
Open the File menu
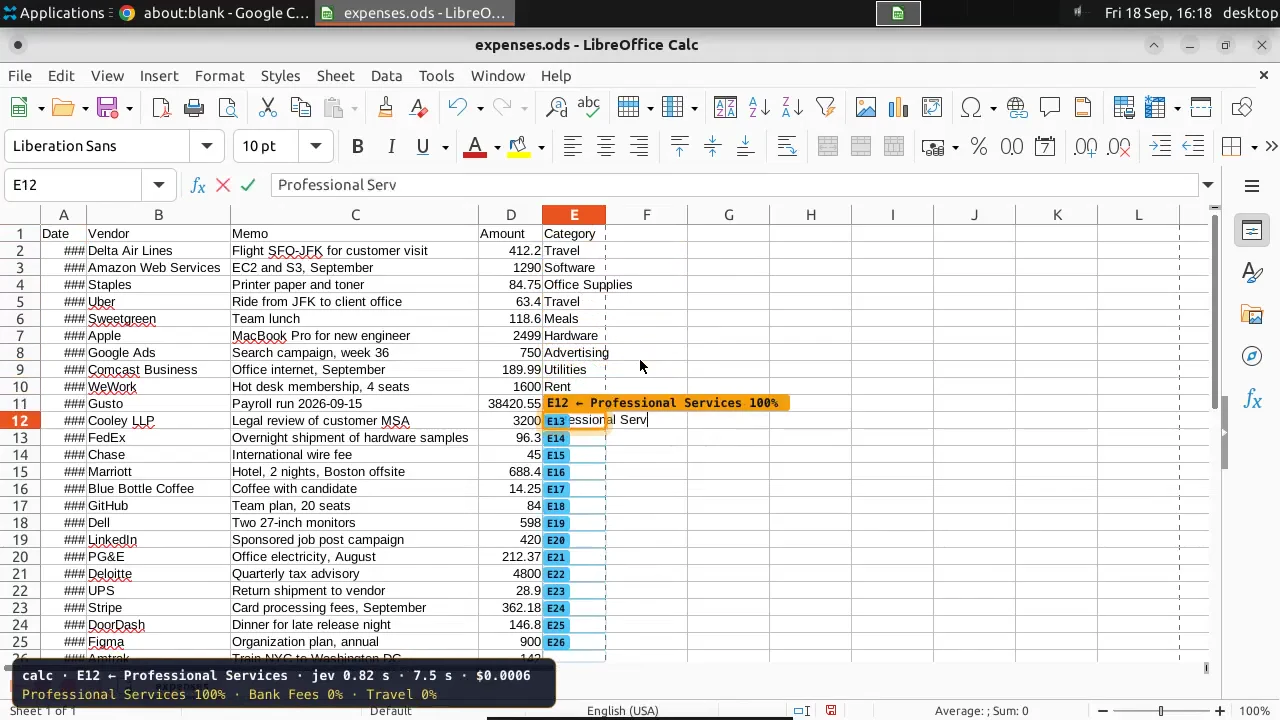pyautogui.click(x=20, y=76)
